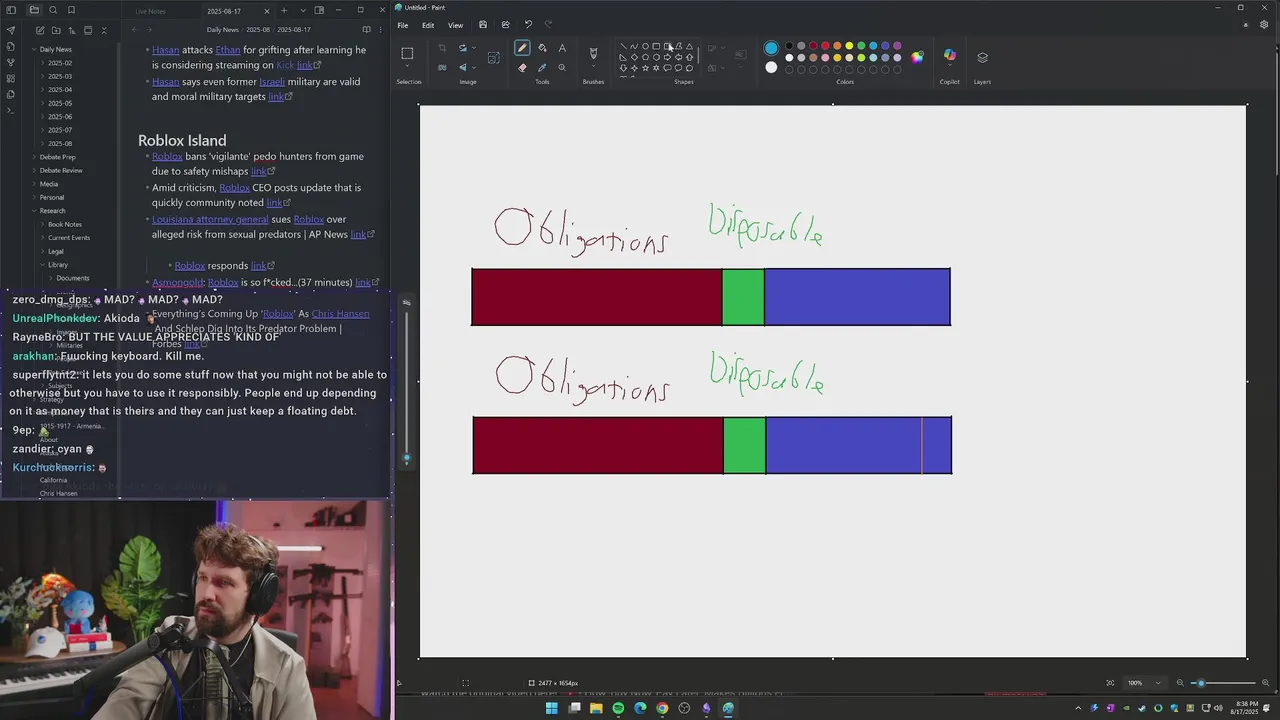Open the bookmarks icon in notes sidebar
The width and height of the screenshot is (1280, 720).
[x=71, y=10]
